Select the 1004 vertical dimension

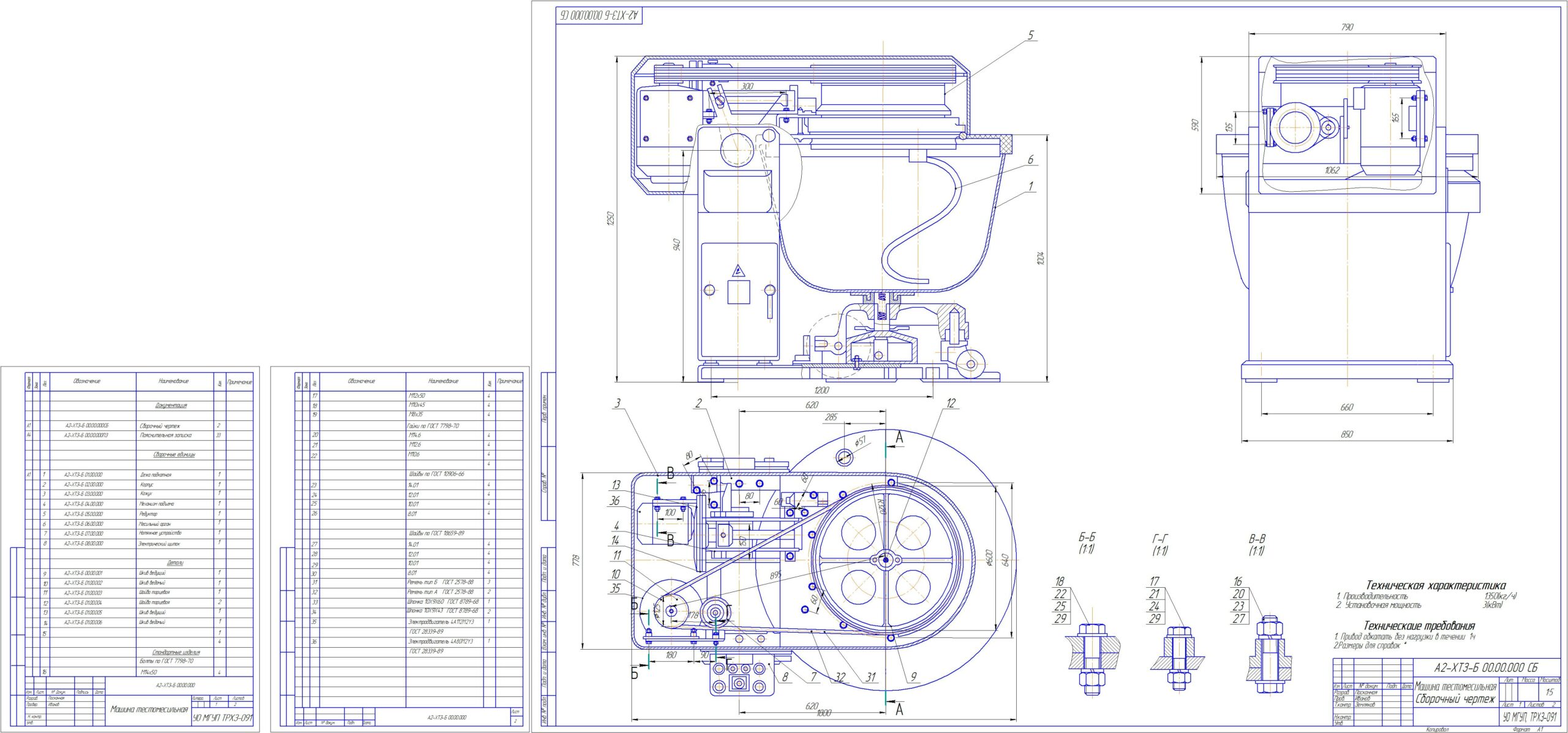pyautogui.click(x=1040, y=258)
